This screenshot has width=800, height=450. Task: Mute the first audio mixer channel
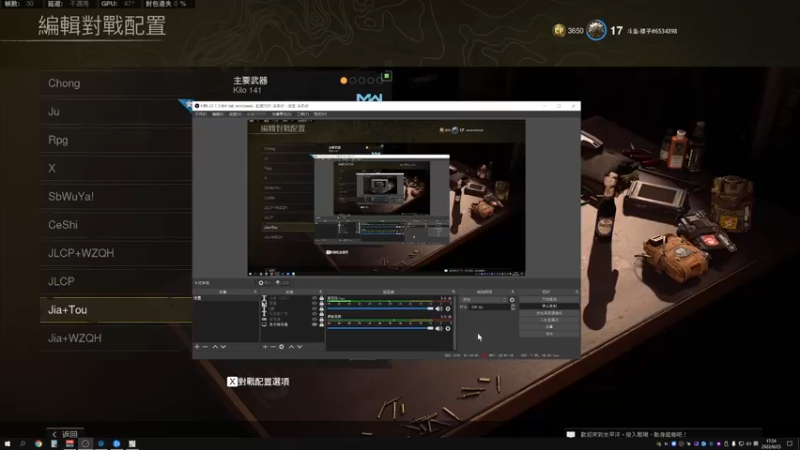[439, 309]
